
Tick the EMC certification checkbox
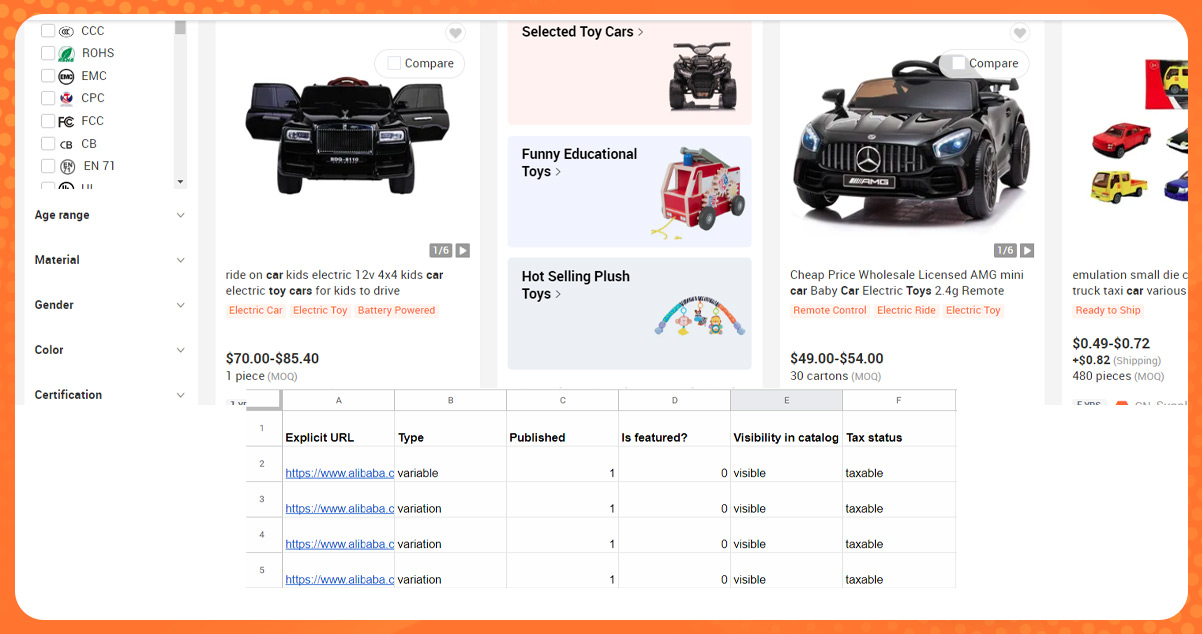click(48, 76)
